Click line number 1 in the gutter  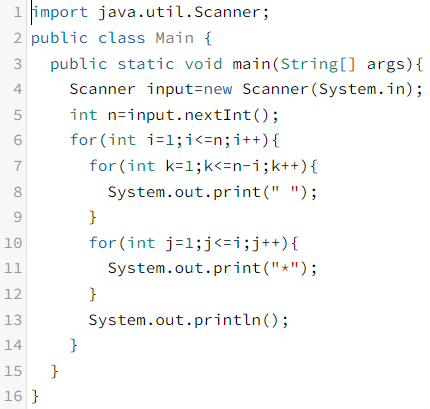[18, 12]
